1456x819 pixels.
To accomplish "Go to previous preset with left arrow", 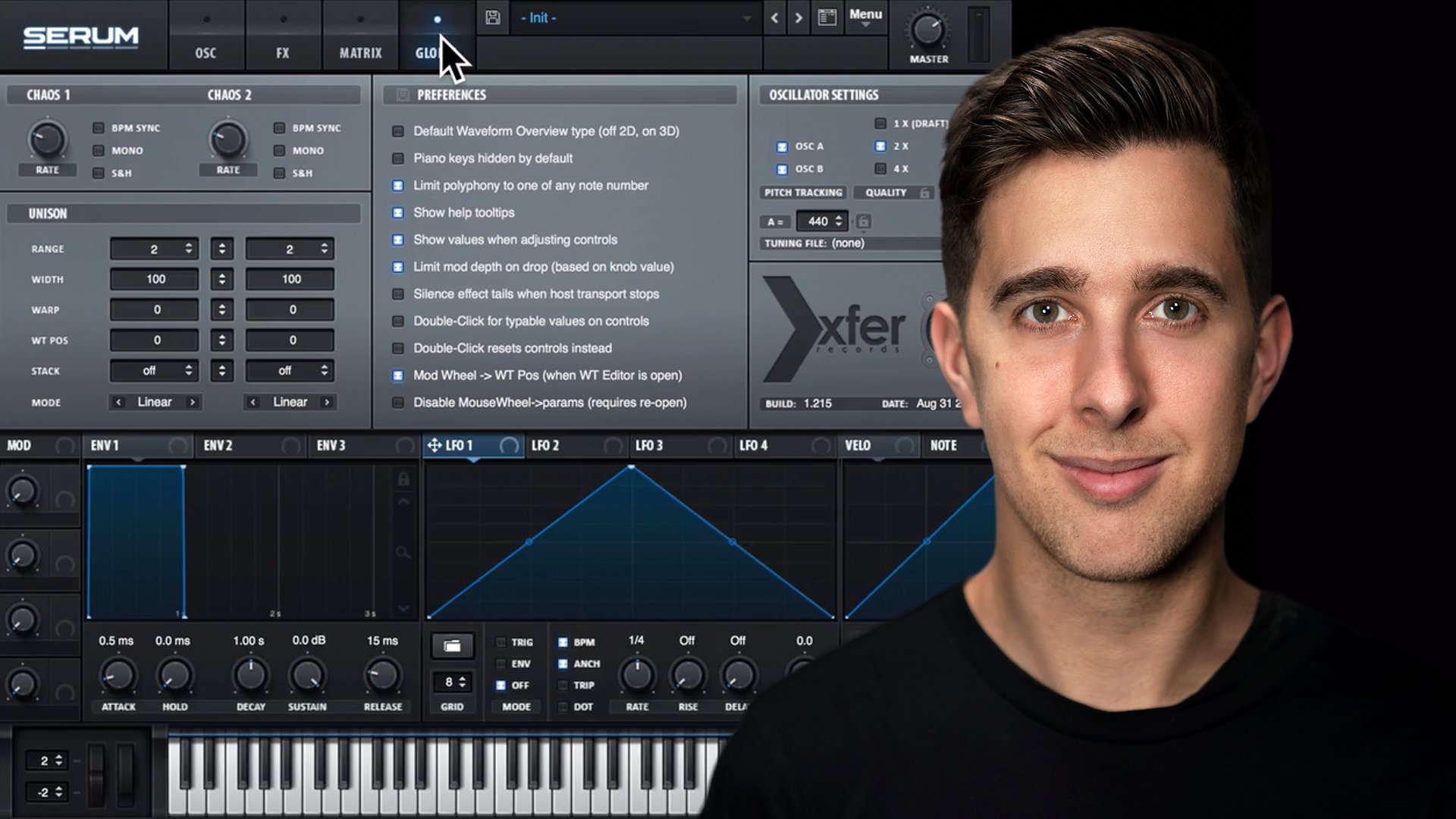I will 774,17.
